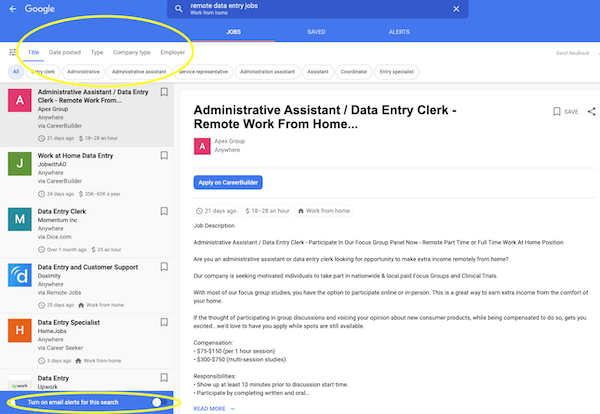Screen dimensions: 600x414
Task: Click the Google logo
Action: click(x=39, y=9)
